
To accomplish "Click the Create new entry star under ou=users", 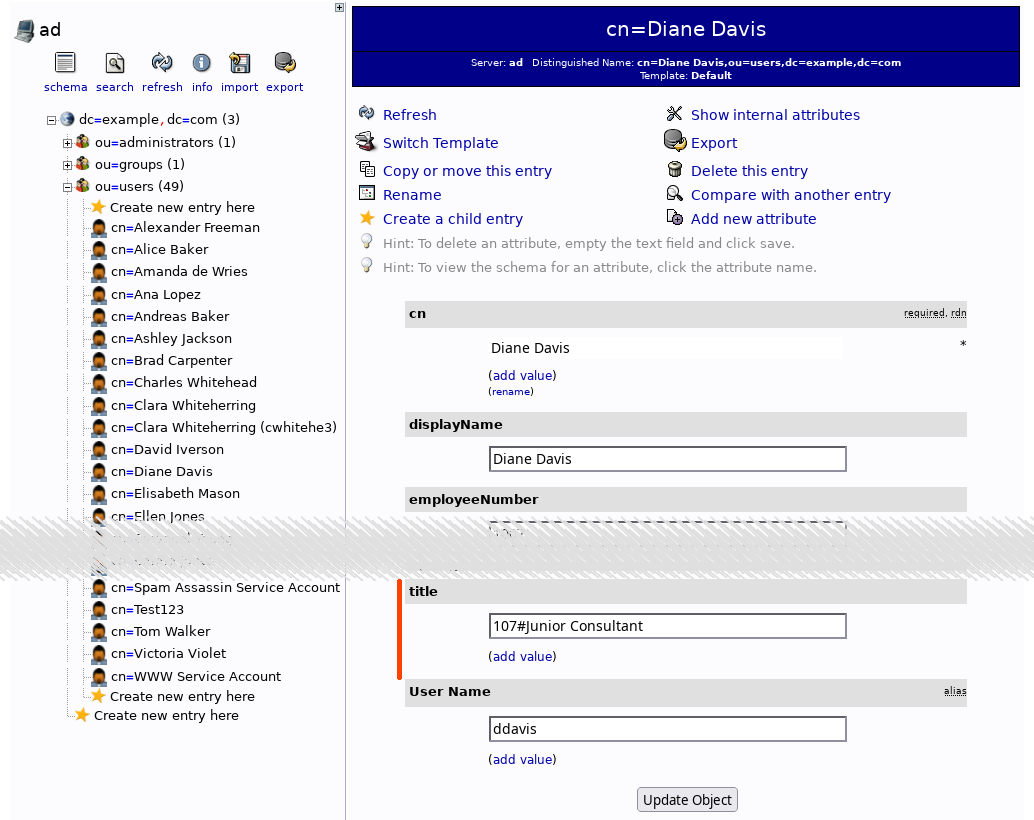I will click(99, 207).
